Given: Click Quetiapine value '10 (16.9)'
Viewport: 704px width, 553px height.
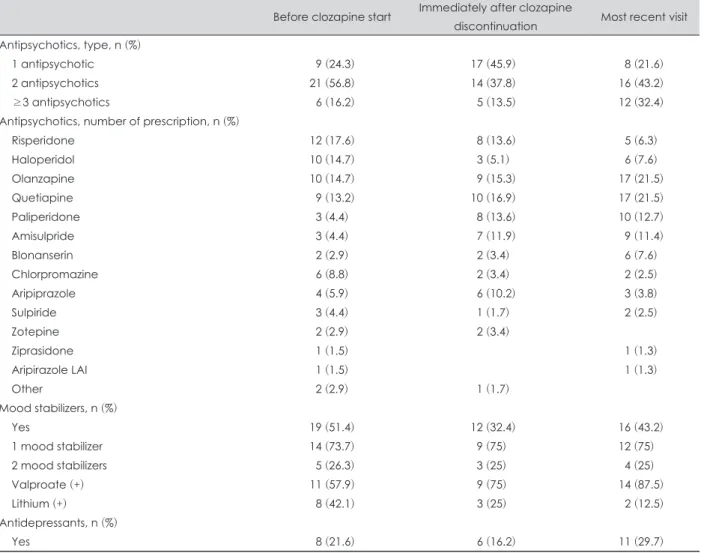Looking at the screenshot, I should coord(493,198).
